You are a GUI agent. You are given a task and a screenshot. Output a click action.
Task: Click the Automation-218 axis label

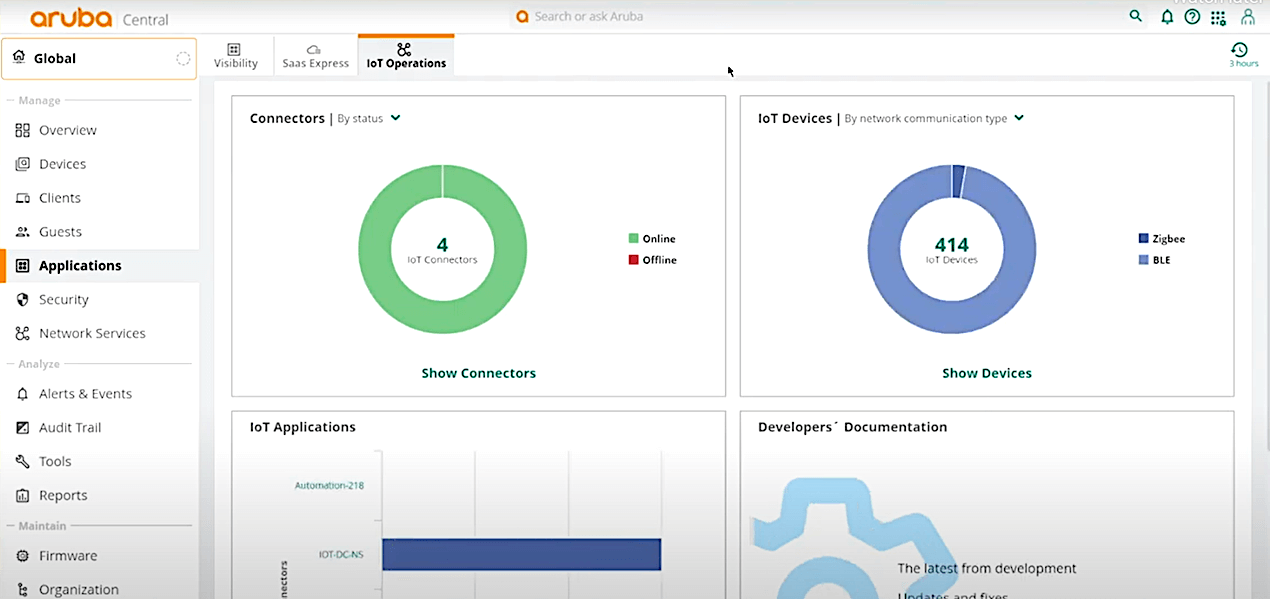point(329,486)
